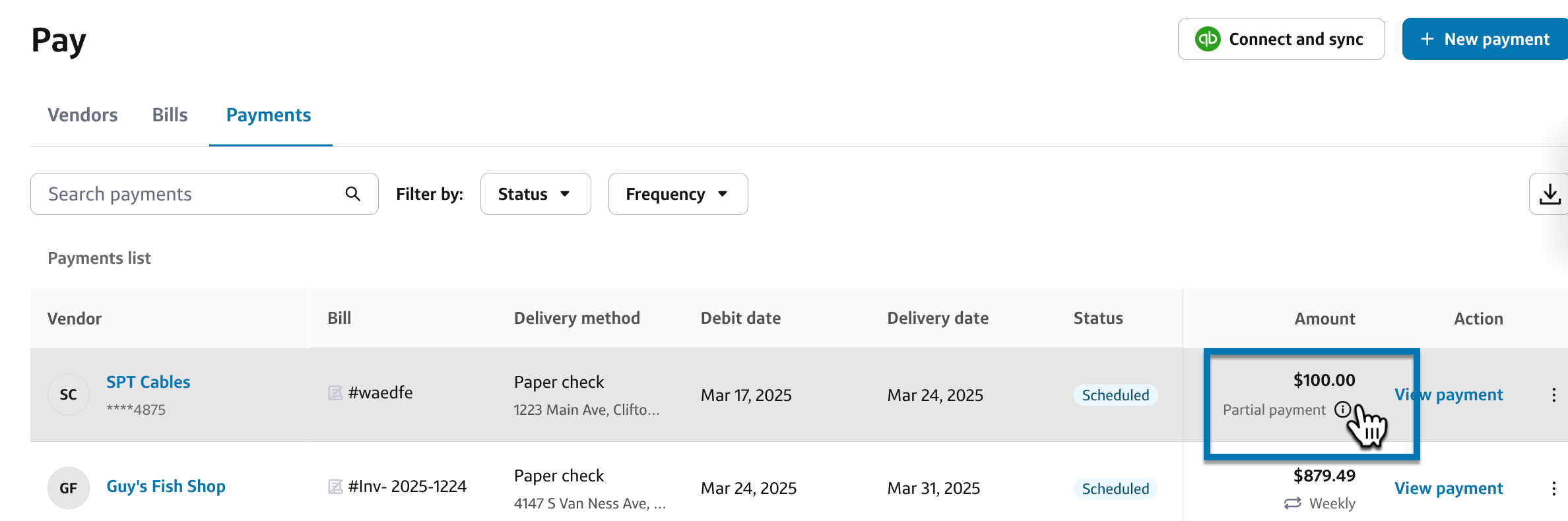Click the weekly recurring icon
The image size is (1568, 521).
(x=1292, y=503)
